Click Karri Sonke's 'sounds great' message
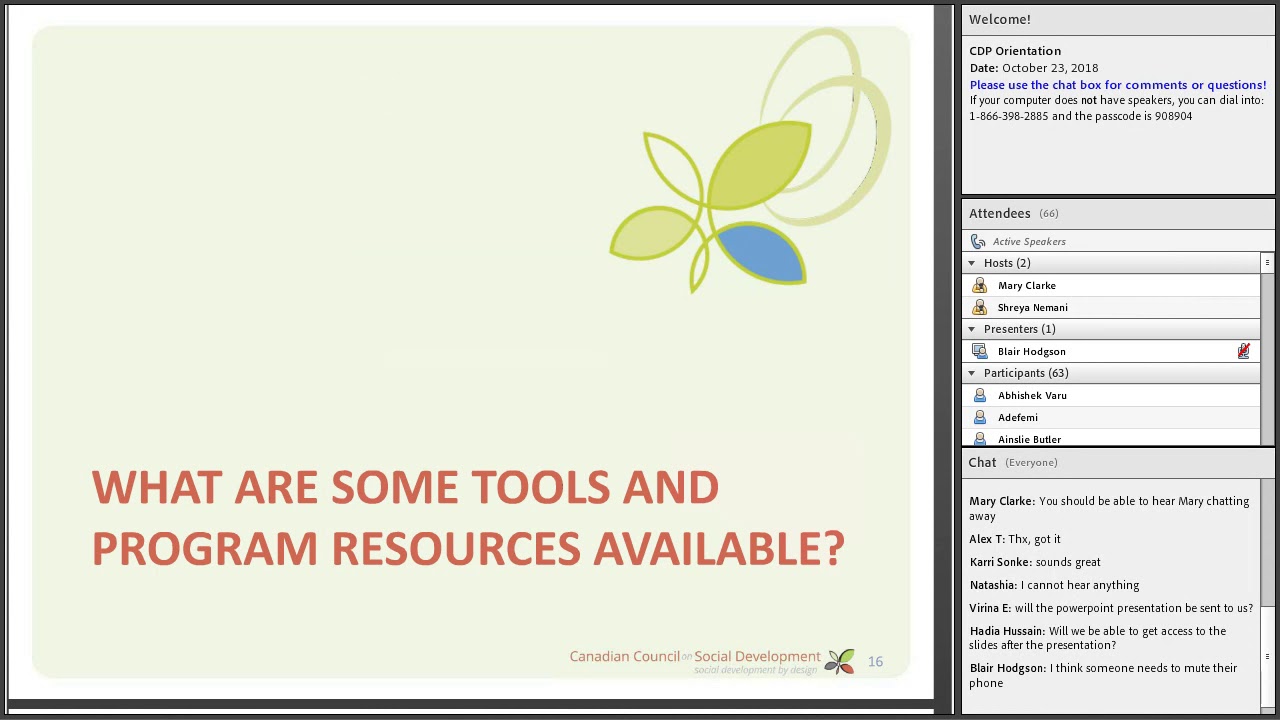 point(1035,562)
